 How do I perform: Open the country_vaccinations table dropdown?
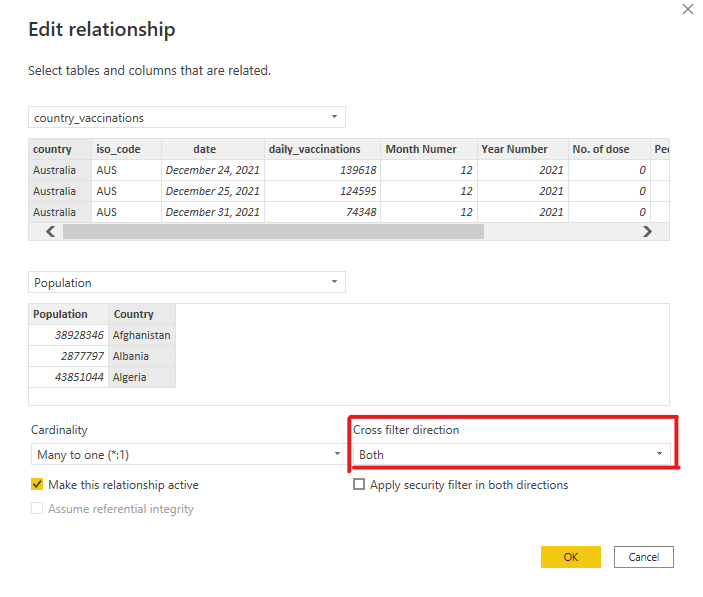187,117
